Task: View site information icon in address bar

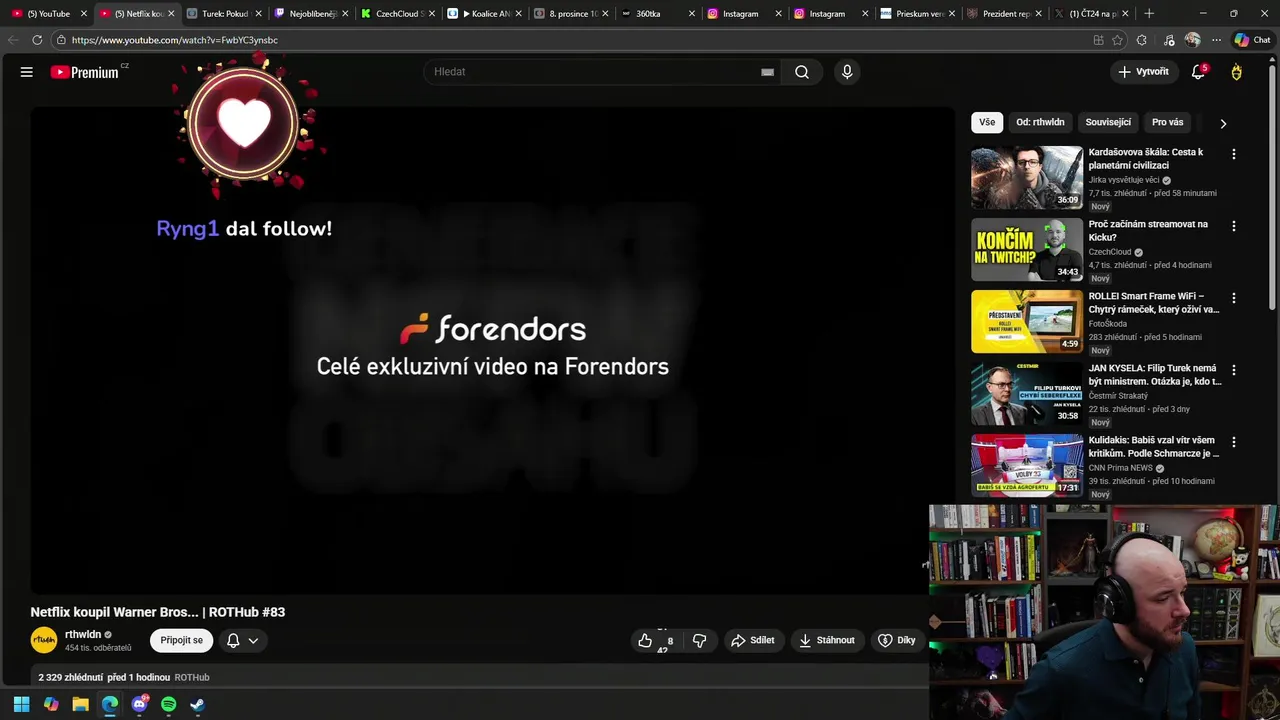Action: pyautogui.click(x=61, y=40)
